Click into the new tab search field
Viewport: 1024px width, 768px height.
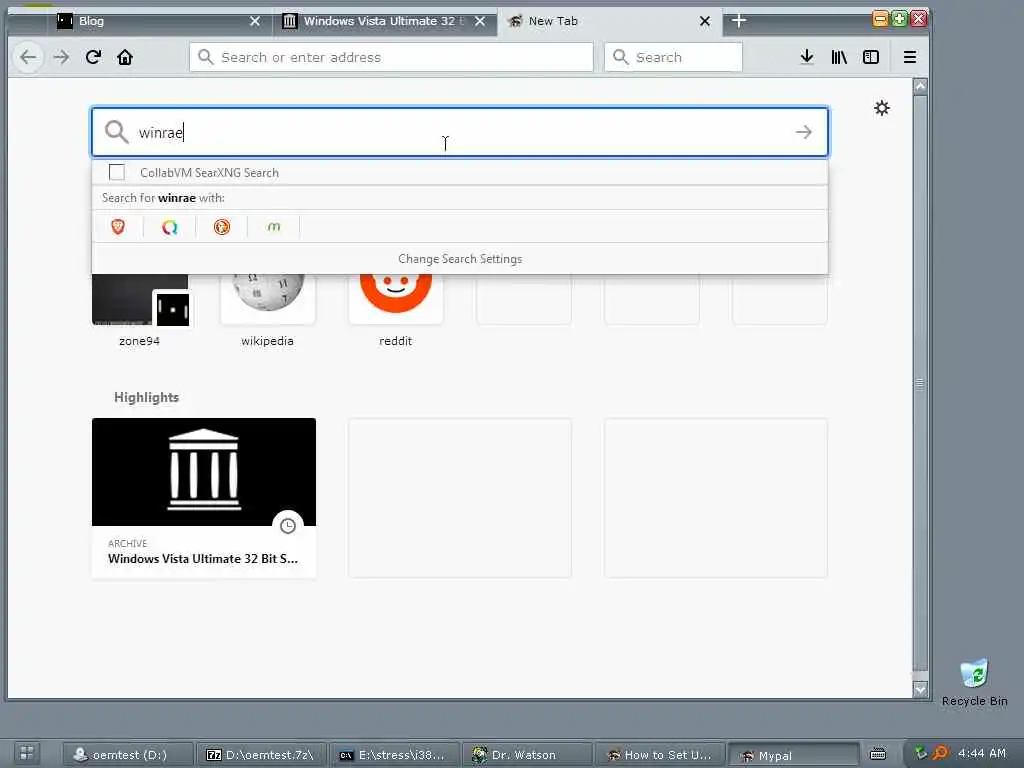click(x=460, y=132)
